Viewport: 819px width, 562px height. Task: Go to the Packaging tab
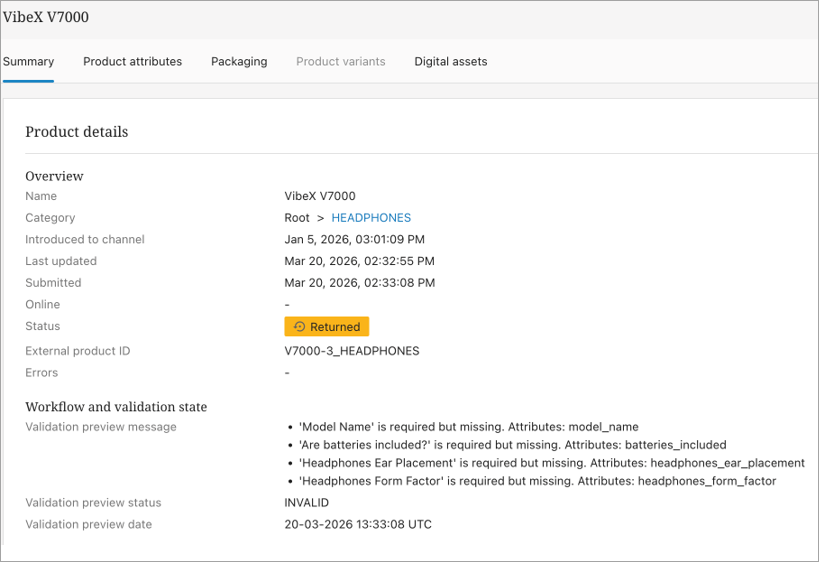point(239,62)
